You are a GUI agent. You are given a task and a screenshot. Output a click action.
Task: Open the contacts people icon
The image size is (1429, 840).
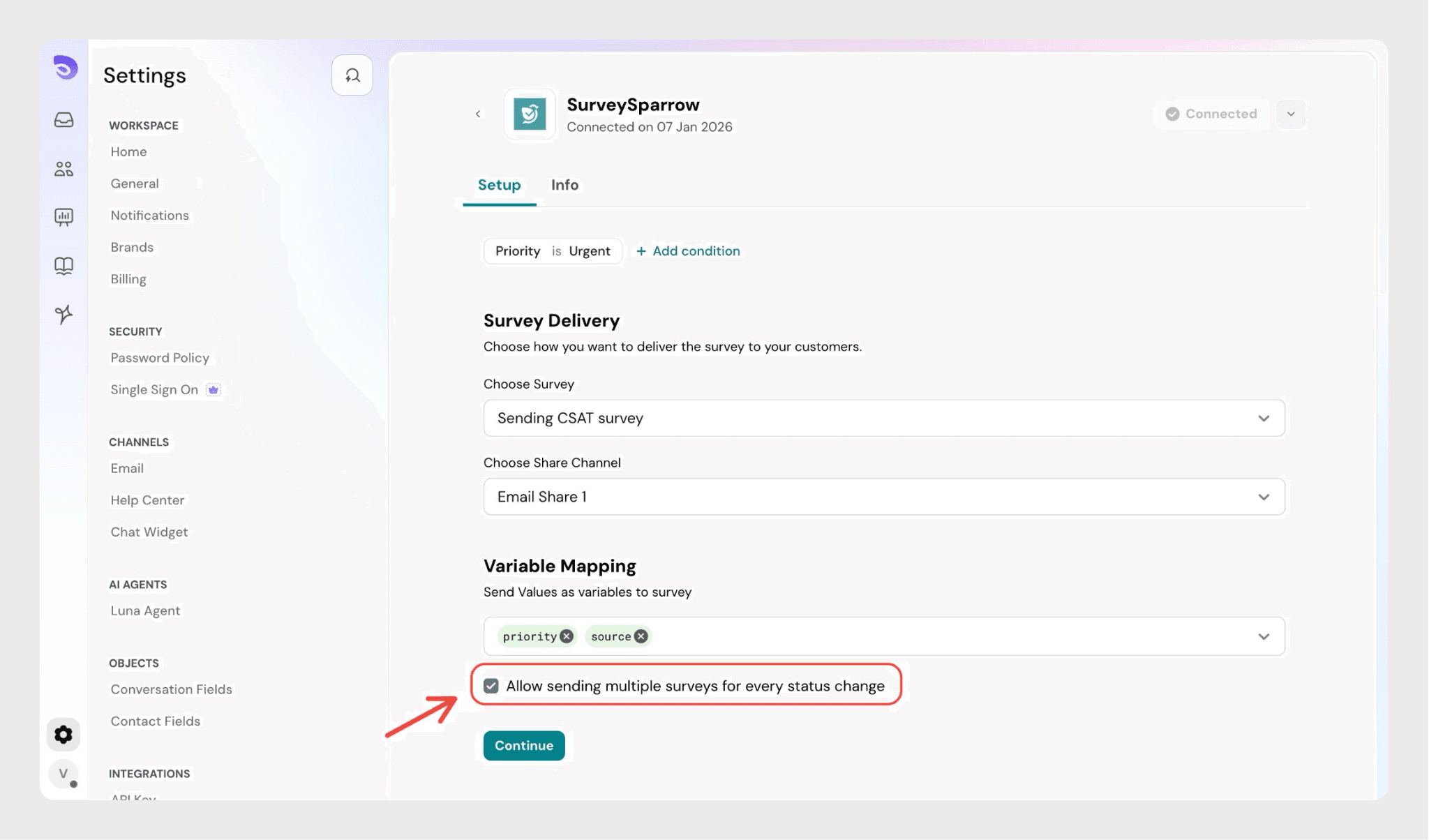pos(63,169)
